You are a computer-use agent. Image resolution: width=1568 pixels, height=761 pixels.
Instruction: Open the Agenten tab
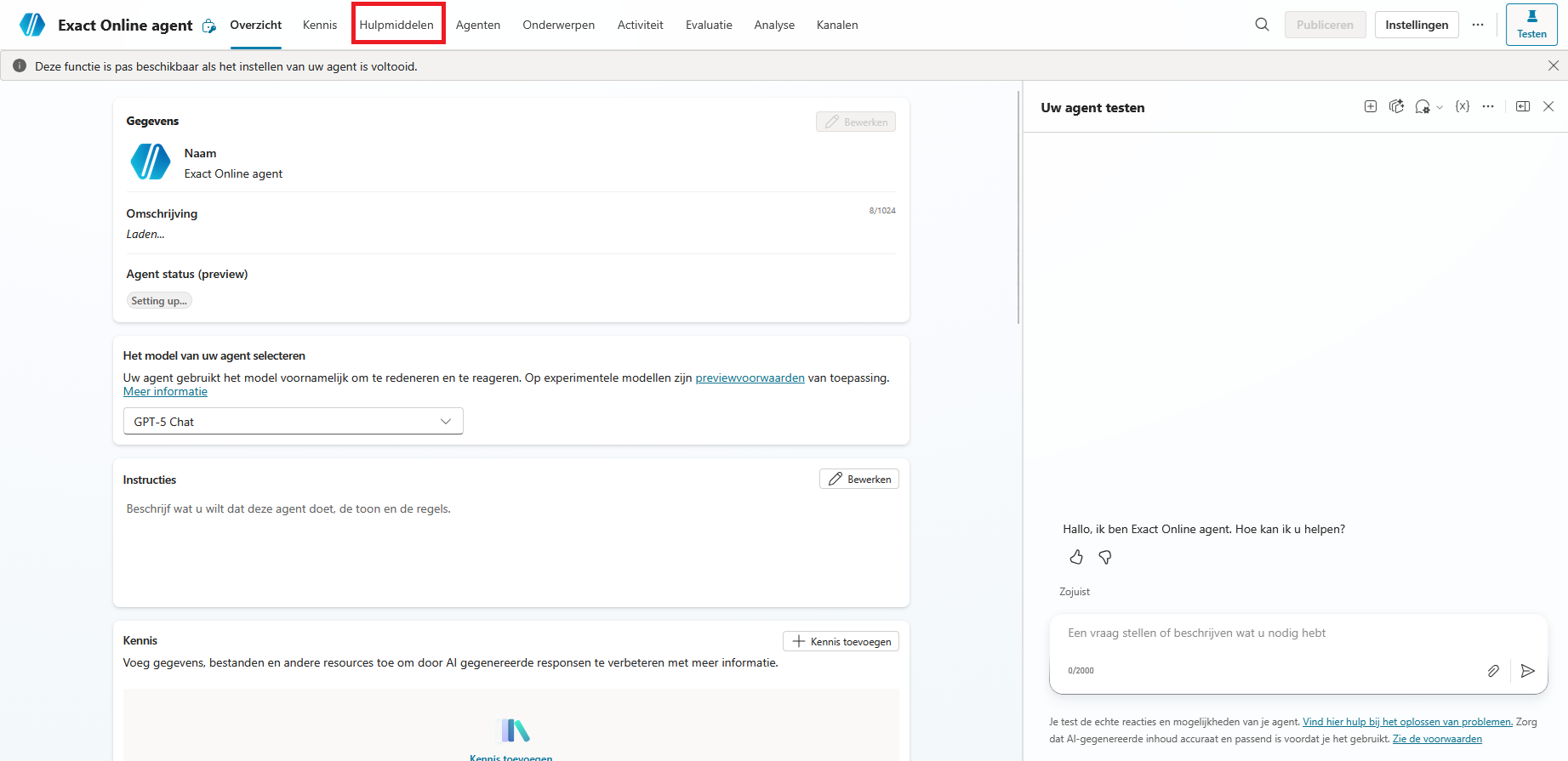(x=478, y=25)
